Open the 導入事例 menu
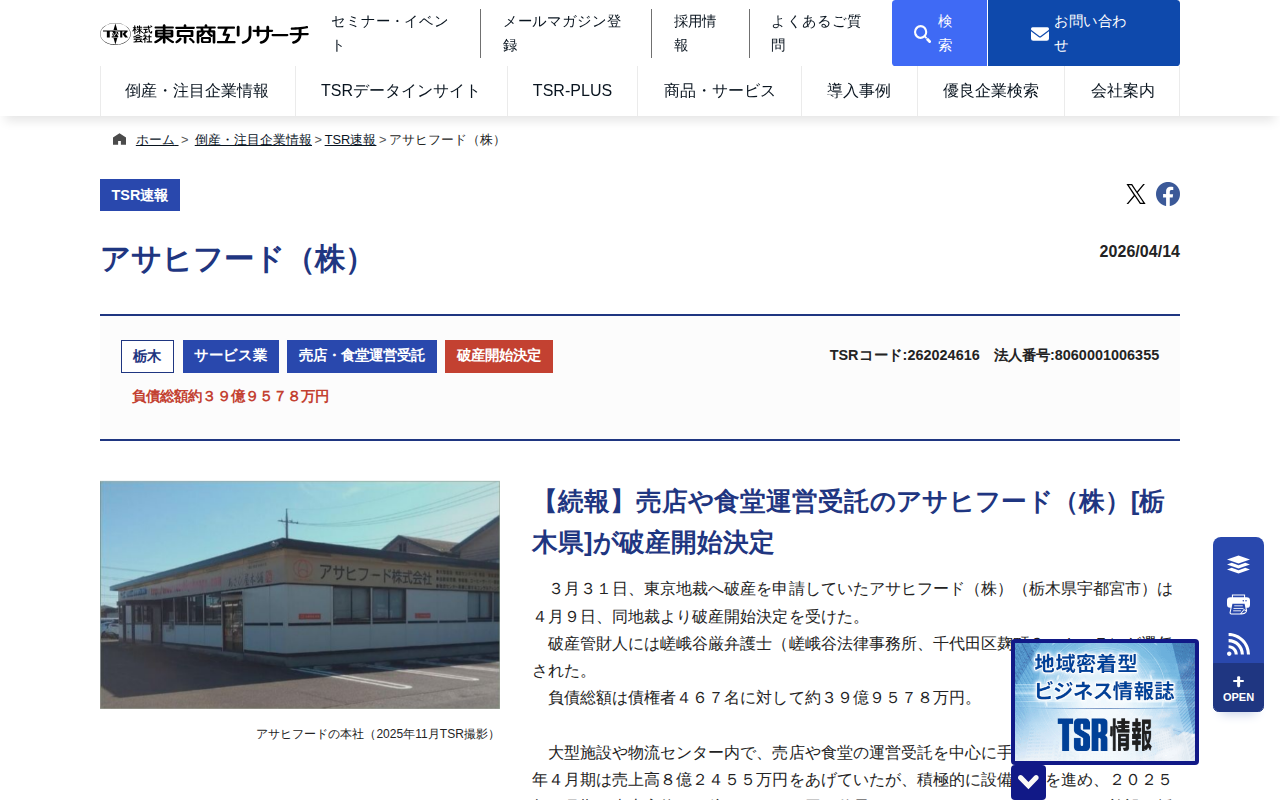This screenshot has width=1280, height=800. [x=859, y=91]
